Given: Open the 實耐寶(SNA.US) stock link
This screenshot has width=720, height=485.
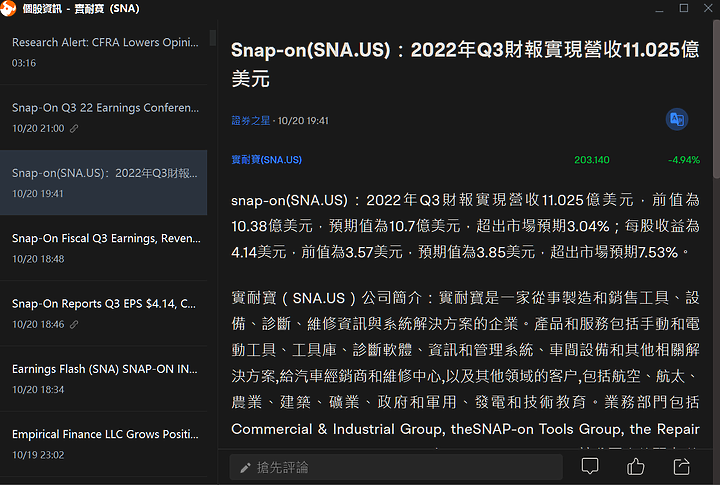Looking at the screenshot, I should pyautogui.click(x=266, y=160).
